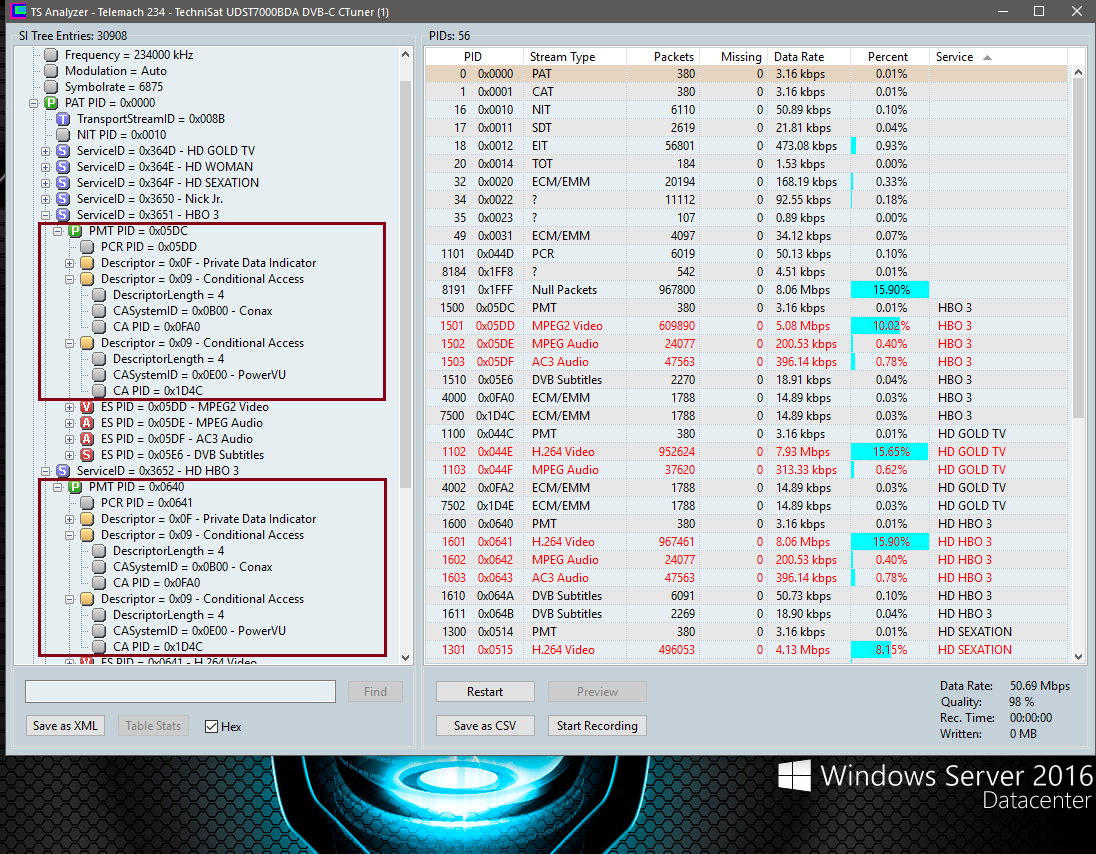The image size is (1096, 854).
Task: Toggle the Hex checkbox
Action: pyautogui.click(x=211, y=727)
